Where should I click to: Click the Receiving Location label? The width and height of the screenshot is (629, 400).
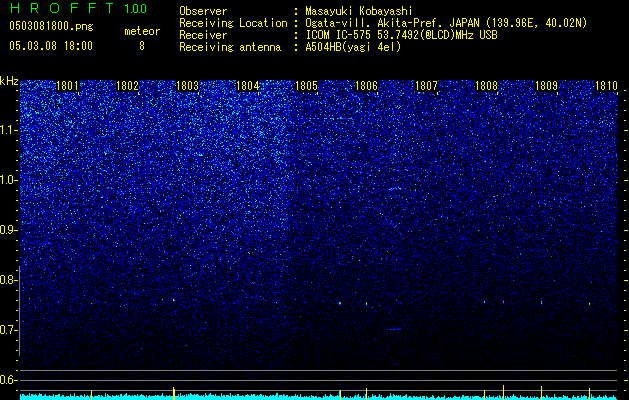233,23
